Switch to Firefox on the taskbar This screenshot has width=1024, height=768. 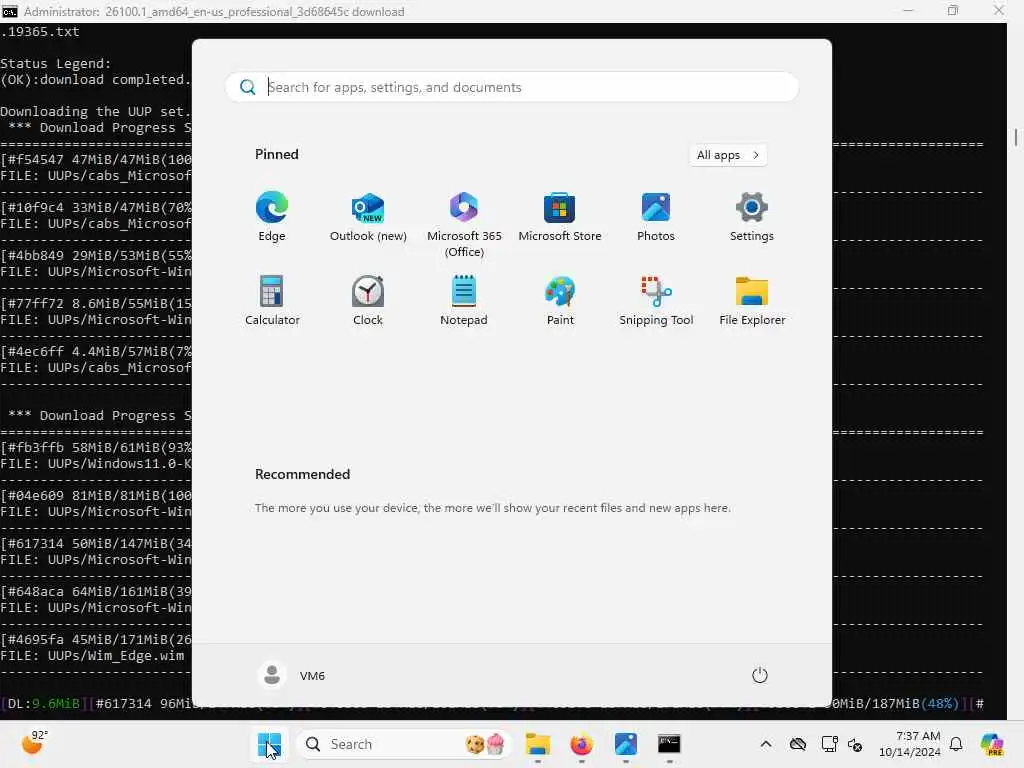(581, 744)
